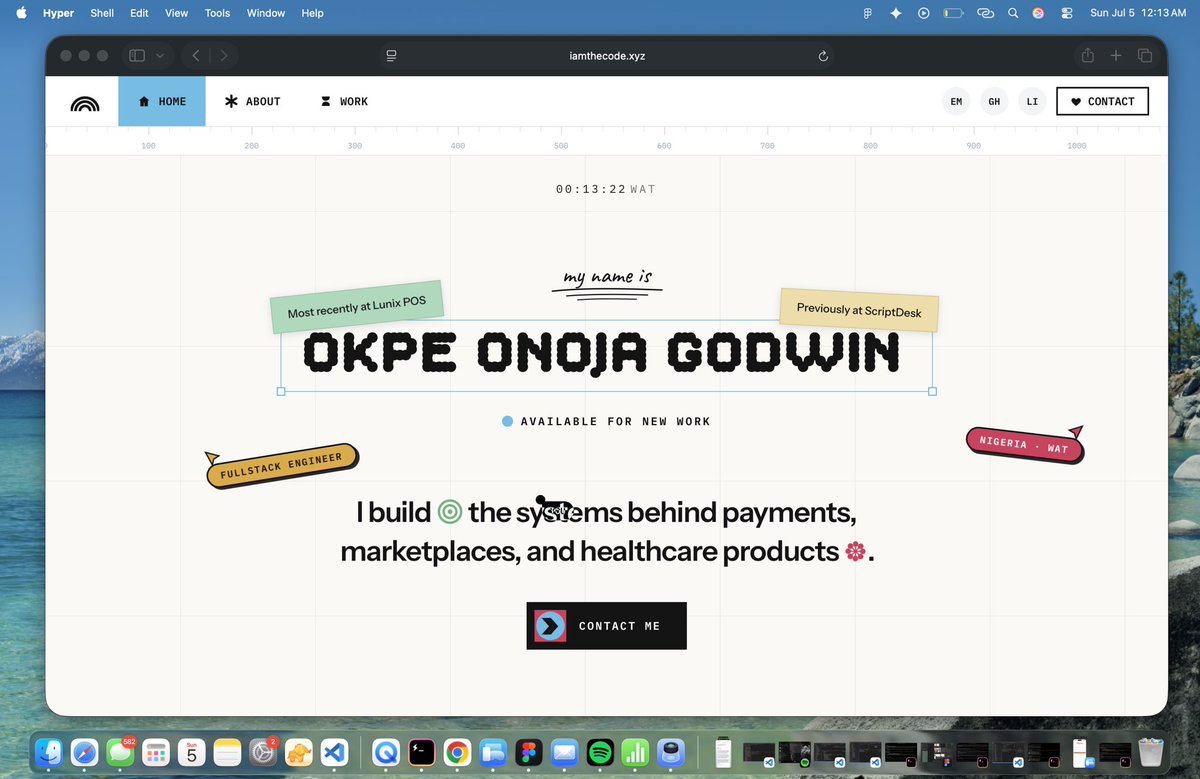The width and height of the screenshot is (1200, 779).
Task: Open Finder from the dock
Action: [x=49, y=752]
